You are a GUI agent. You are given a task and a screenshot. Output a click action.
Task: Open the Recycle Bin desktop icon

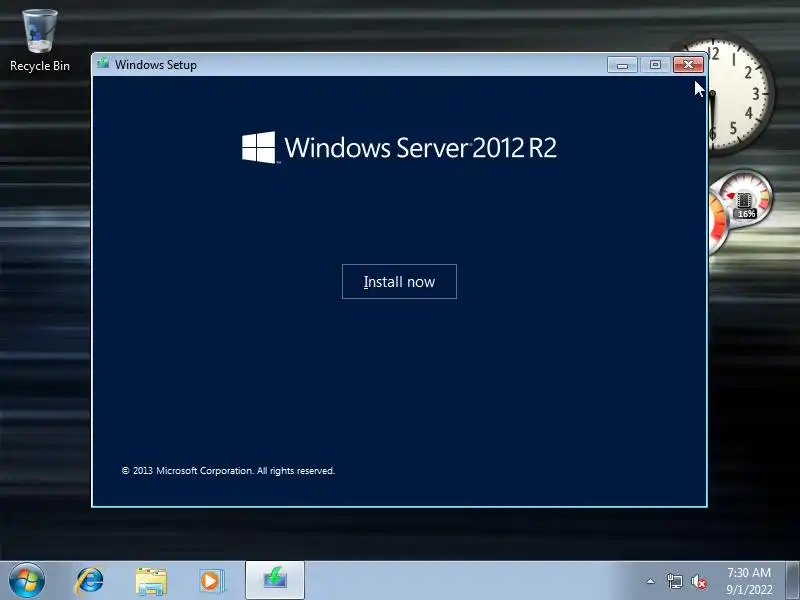pos(40,41)
